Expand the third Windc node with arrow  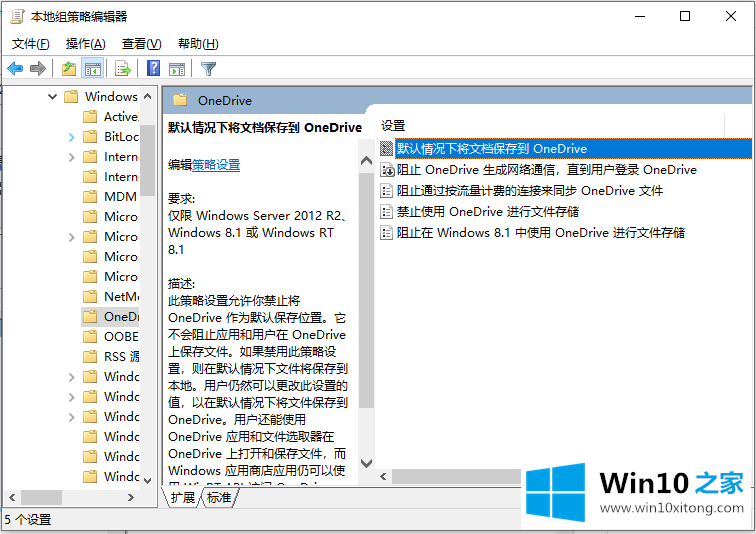coord(71,417)
